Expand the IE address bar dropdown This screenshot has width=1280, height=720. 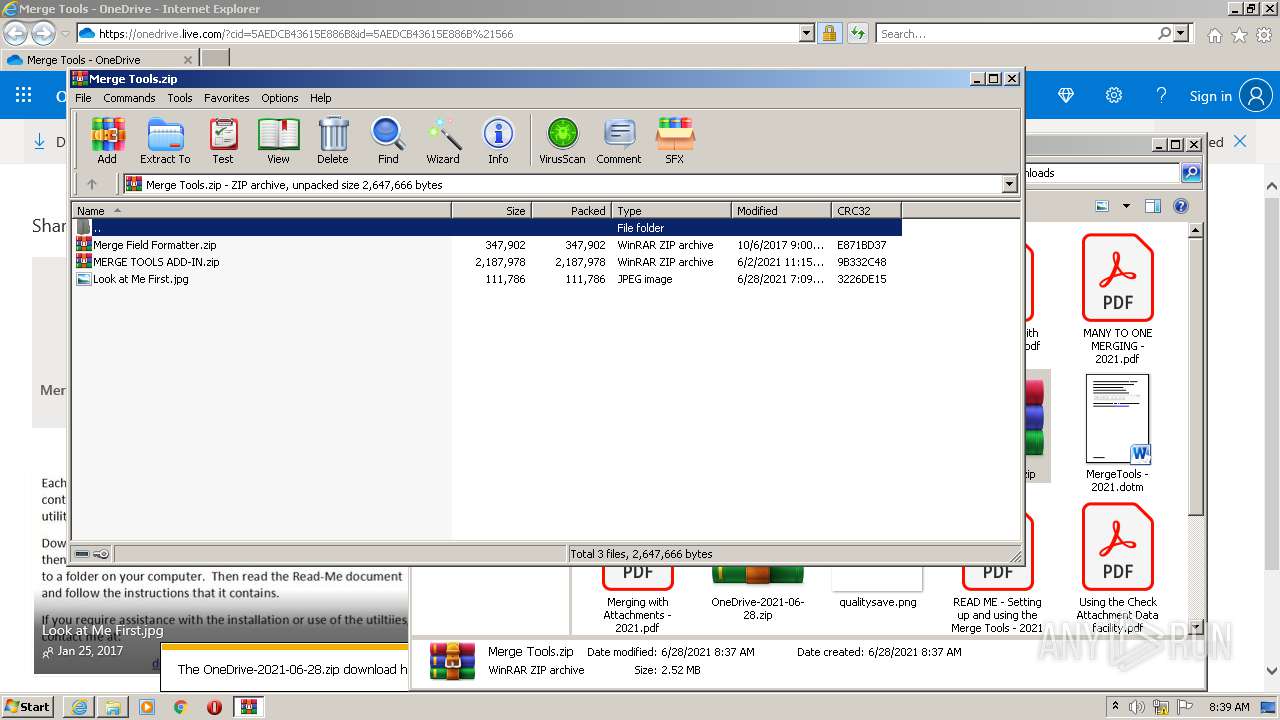tap(807, 33)
